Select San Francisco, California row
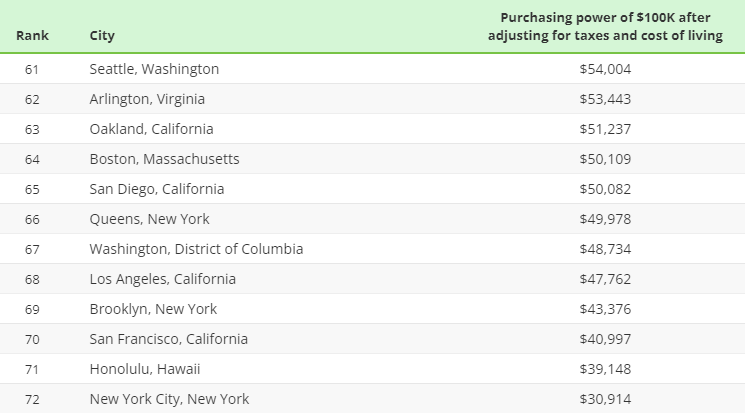The height and width of the screenshot is (413, 745). [x=372, y=338]
